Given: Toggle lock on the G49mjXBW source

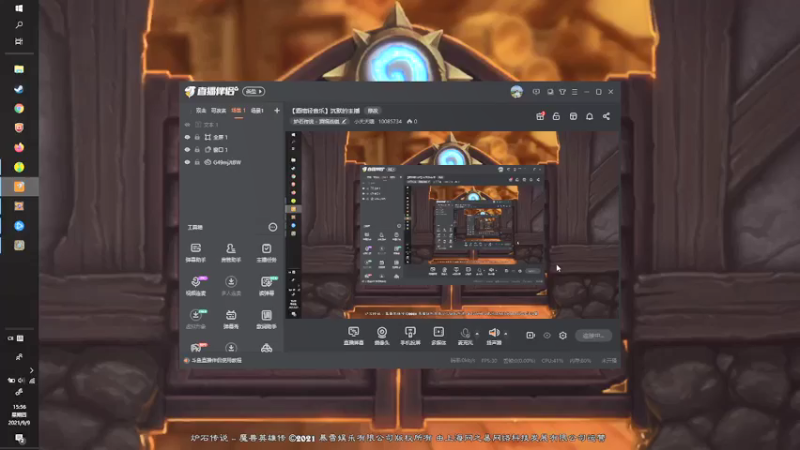Looking at the screenshot, I should pyautogui.click(x=197, y=162).
